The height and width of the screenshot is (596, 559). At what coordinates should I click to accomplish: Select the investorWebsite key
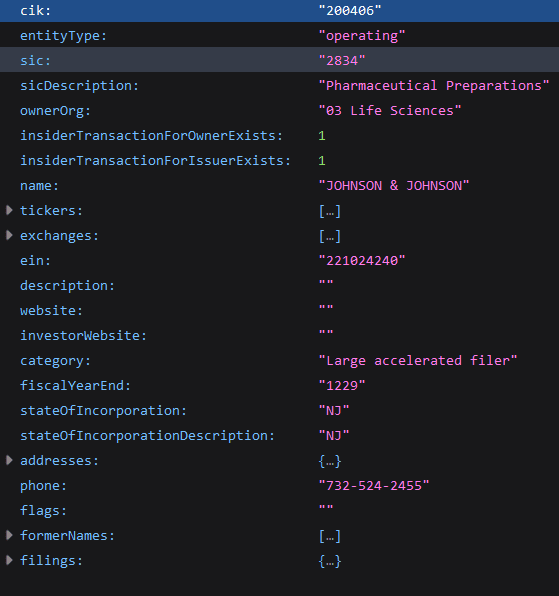coord(83,335)
